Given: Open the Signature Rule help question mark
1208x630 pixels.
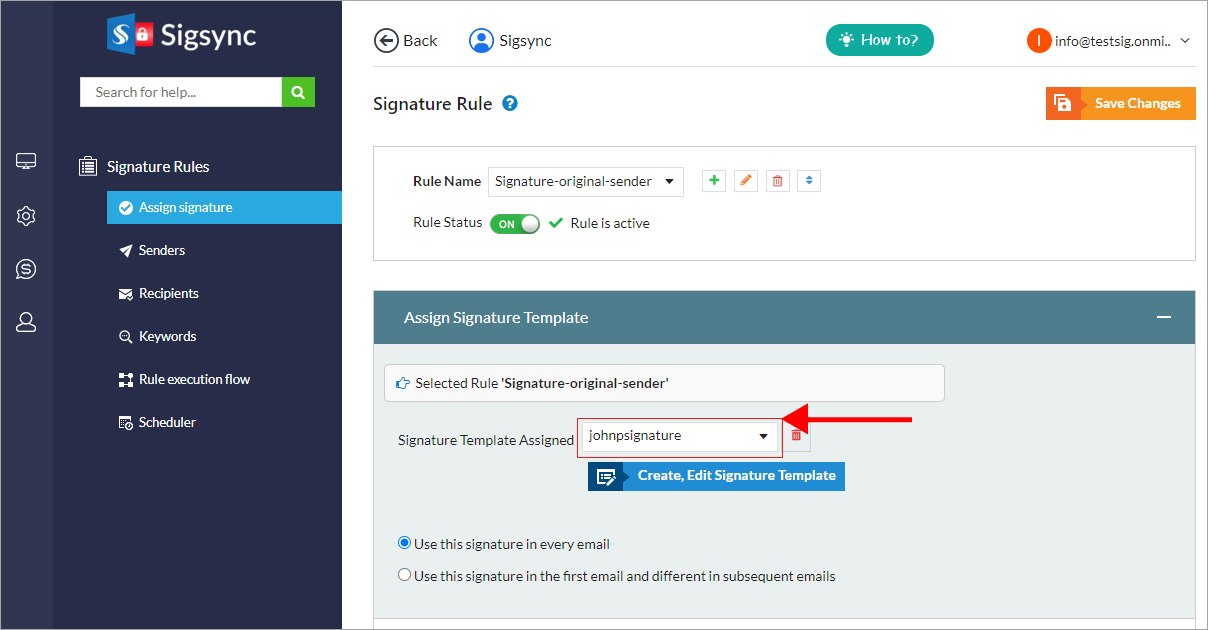Looking at the screenshot, I should [x=510, y=103].
